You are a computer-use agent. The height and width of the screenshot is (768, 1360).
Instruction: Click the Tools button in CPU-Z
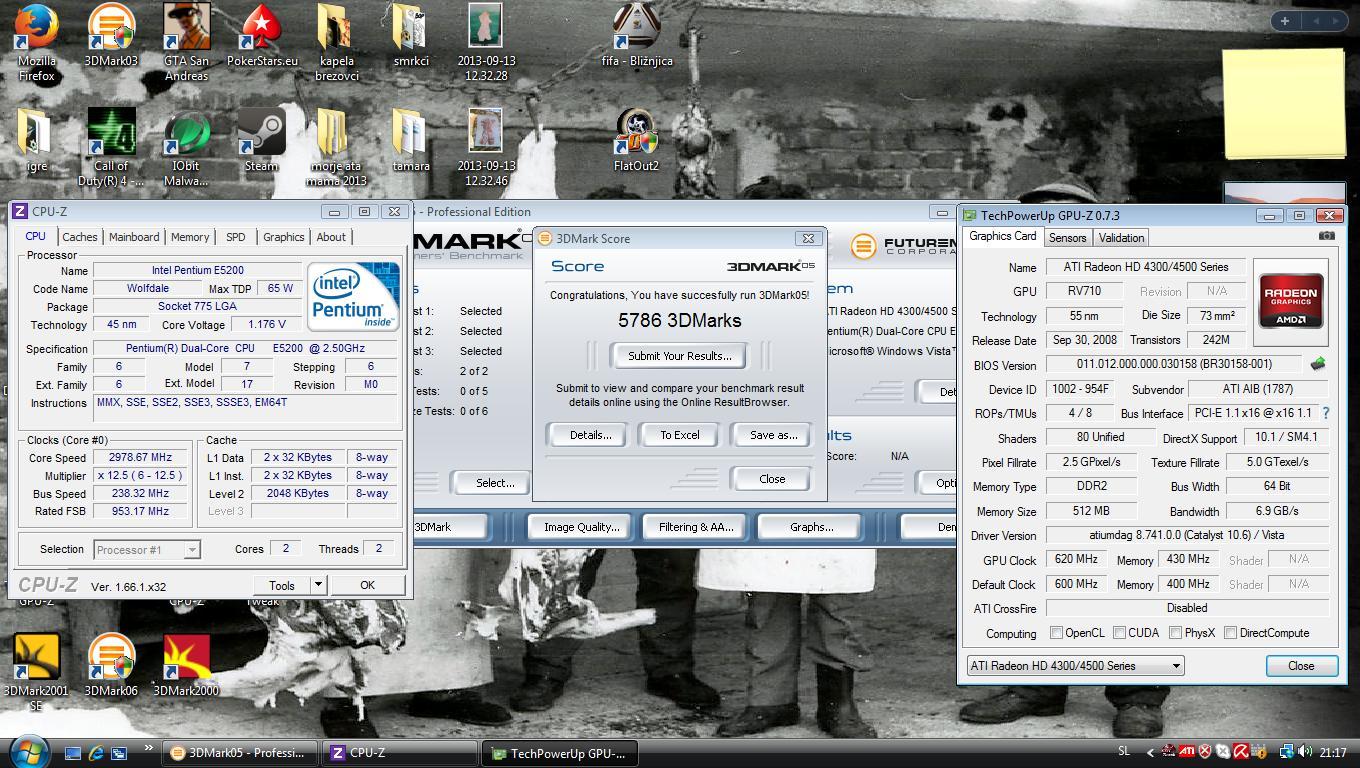(282, 585)
